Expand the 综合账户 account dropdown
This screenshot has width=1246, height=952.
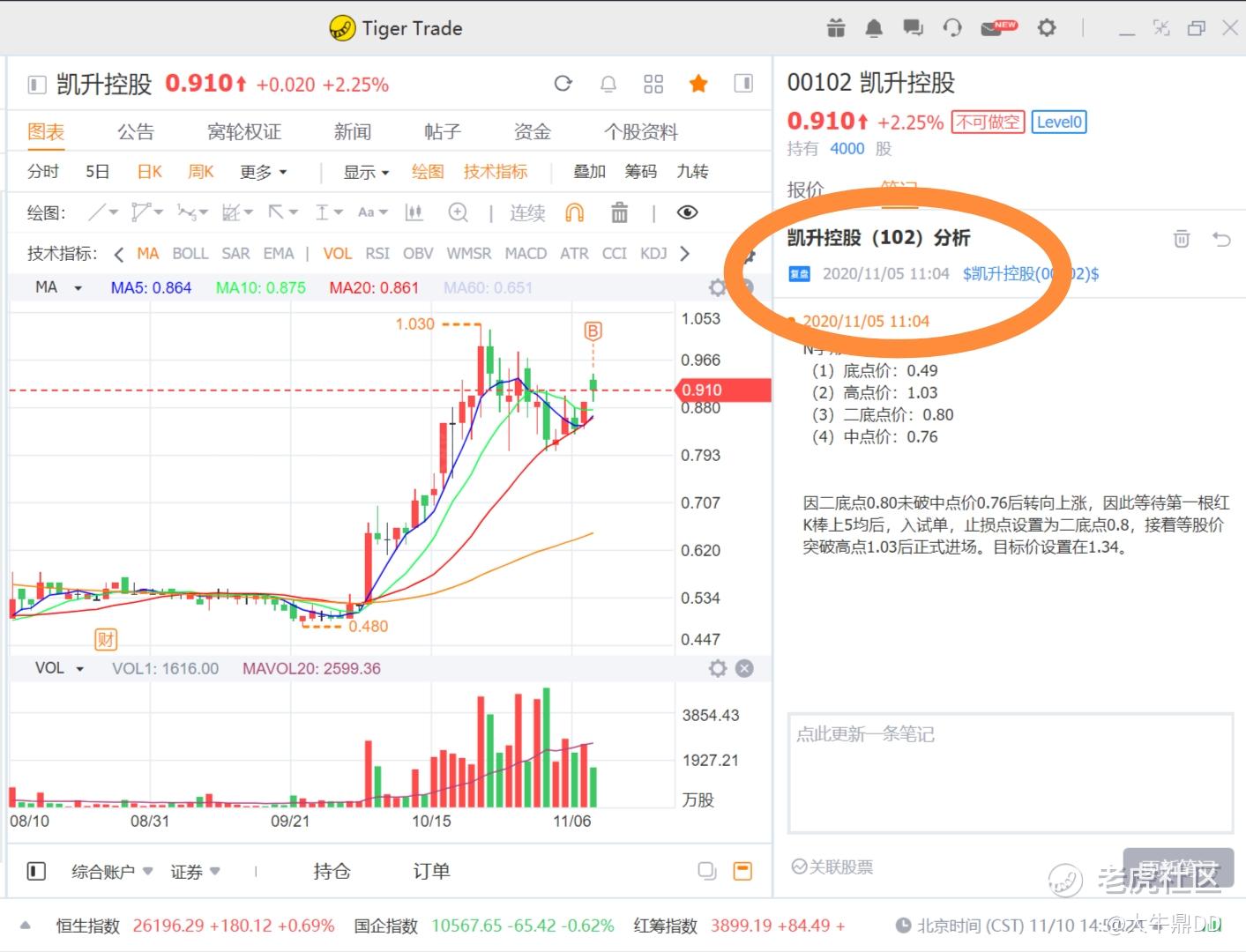point(112,872)
